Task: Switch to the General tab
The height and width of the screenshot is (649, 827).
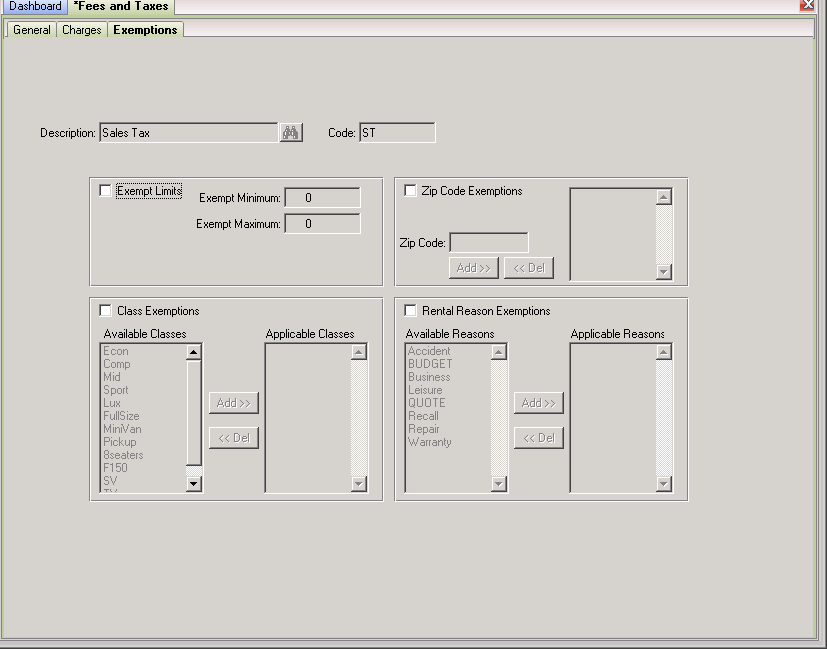Action: pyautogui.click(x=32, y=30)
